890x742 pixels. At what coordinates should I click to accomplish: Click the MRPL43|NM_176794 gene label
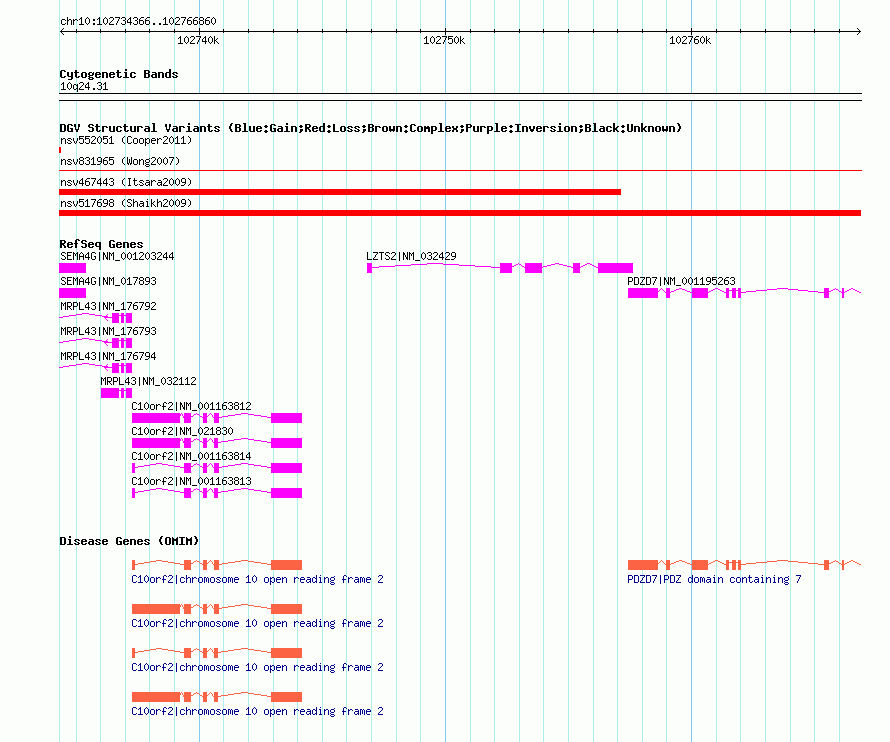click(x=108, y=356)
